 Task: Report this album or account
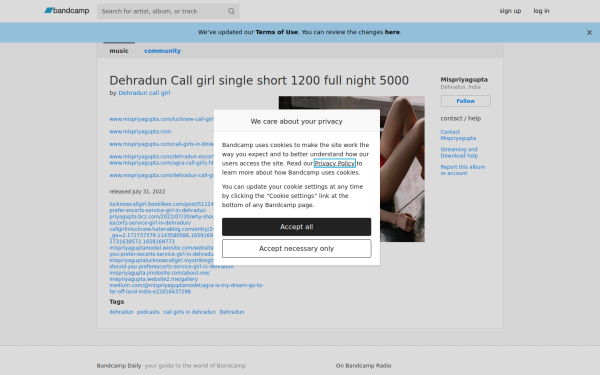pos(463,170)
